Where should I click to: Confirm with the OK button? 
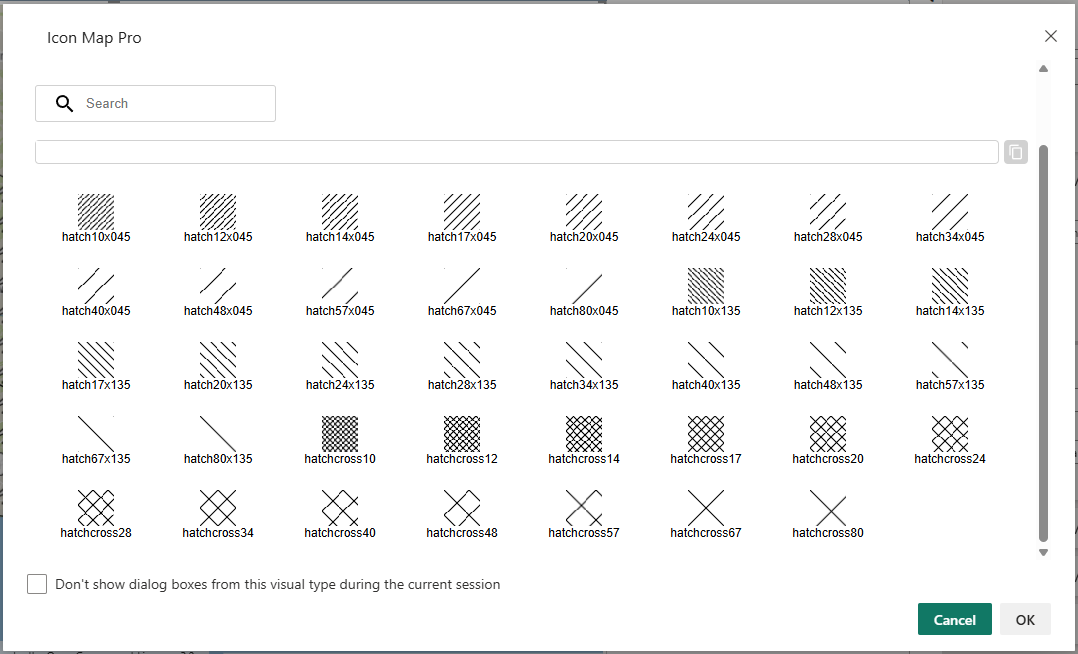click(1025, 620)
